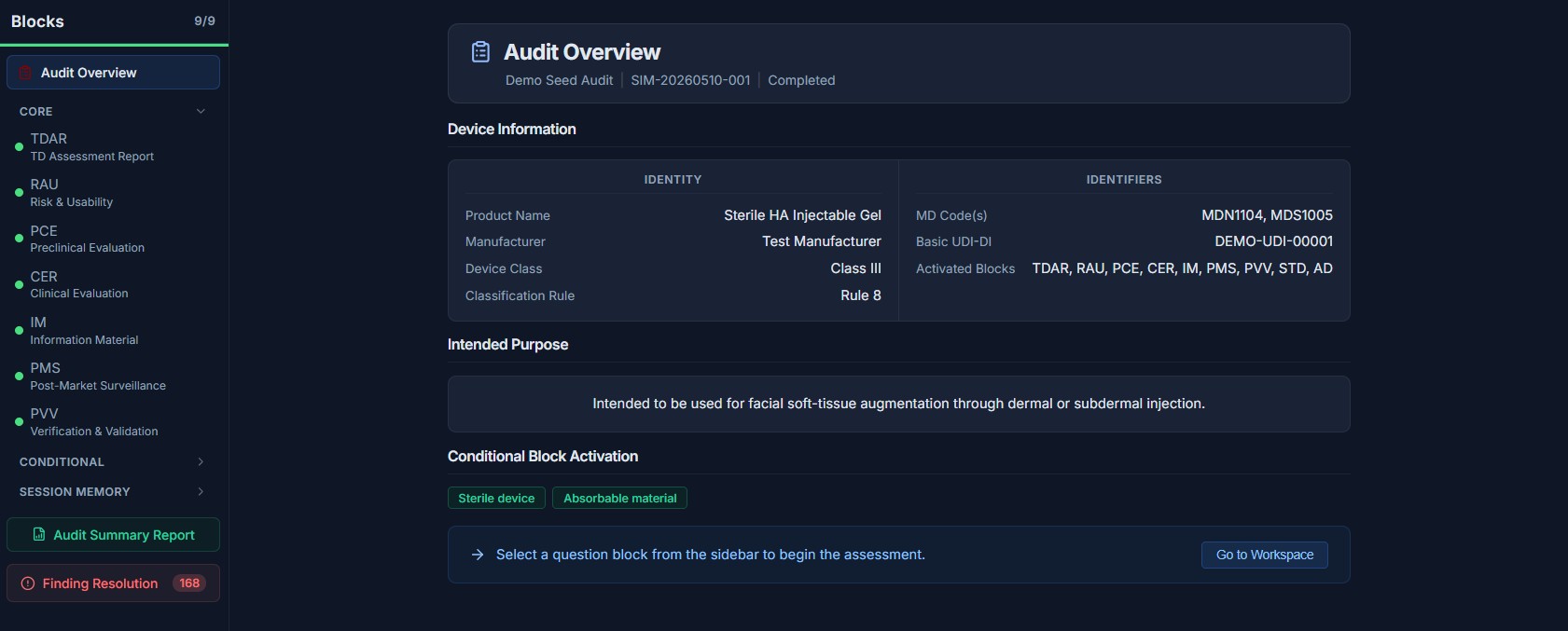Open the PVV Verification & Validation block
1568x631 pixels.
pyautogui.click(x=113, y=422)
